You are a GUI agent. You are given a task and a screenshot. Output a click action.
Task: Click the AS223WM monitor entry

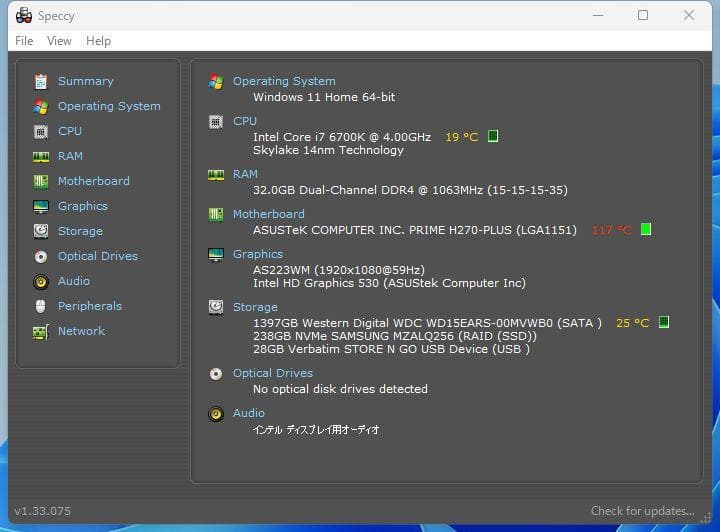pos(339,270)
